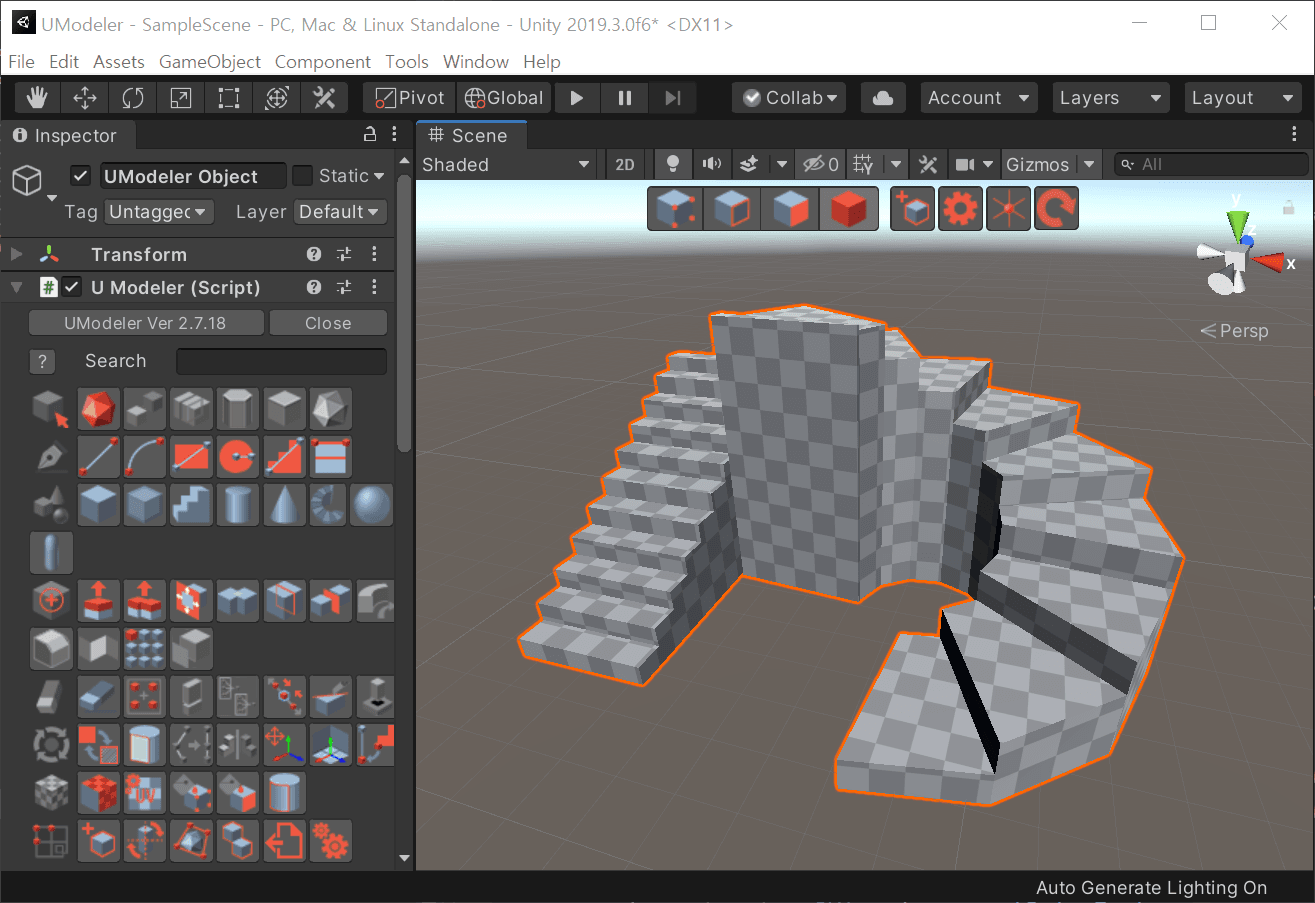Switch to Face mode in Scene toolbar
Screen dimensions: 1315x903
point(790,209)
